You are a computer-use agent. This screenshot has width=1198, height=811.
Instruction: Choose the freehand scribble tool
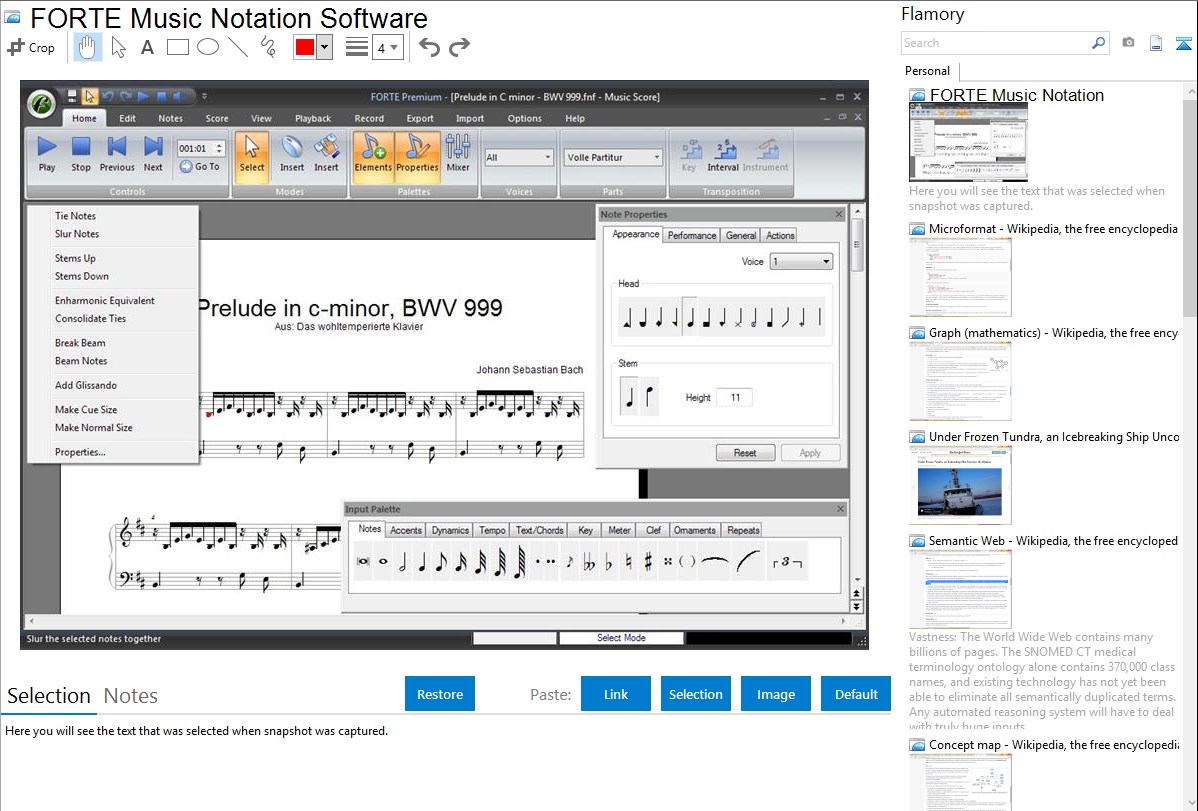click(x=268, y=47)
